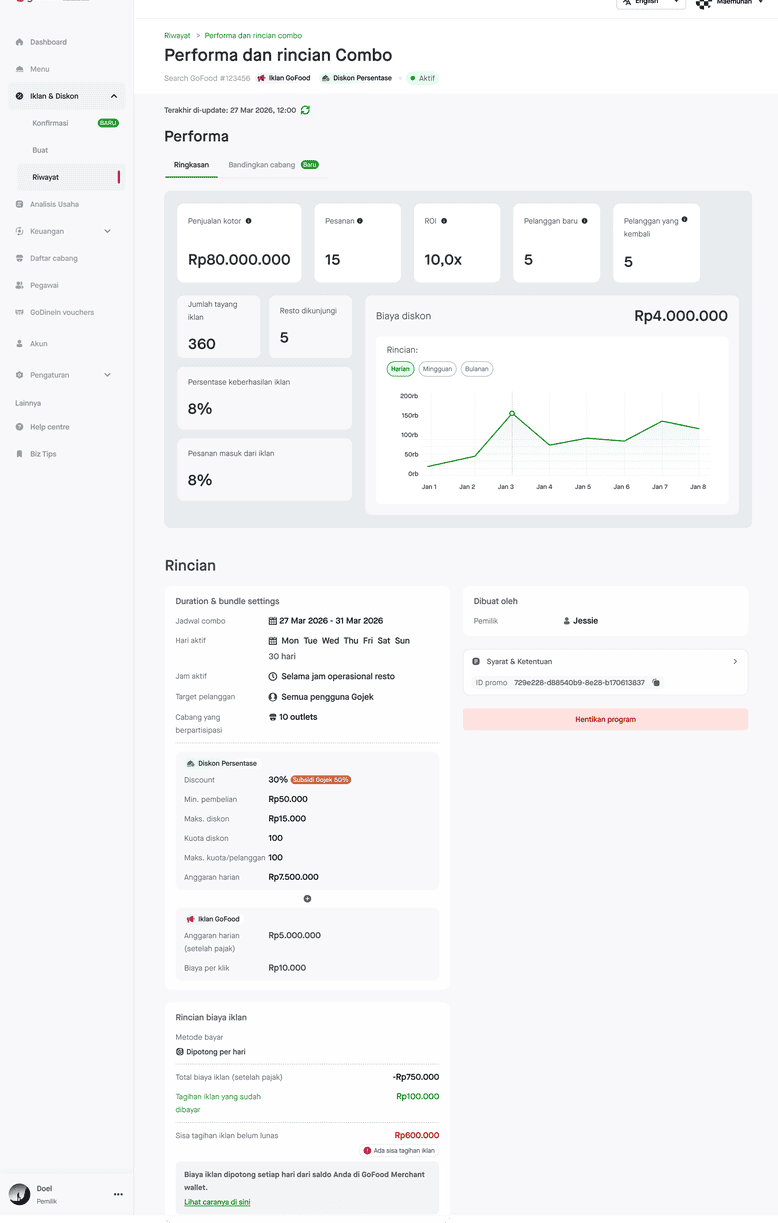The image size is (778, 1223).
Task: Refresh the last-updated data icon
Action: (305, 110)
